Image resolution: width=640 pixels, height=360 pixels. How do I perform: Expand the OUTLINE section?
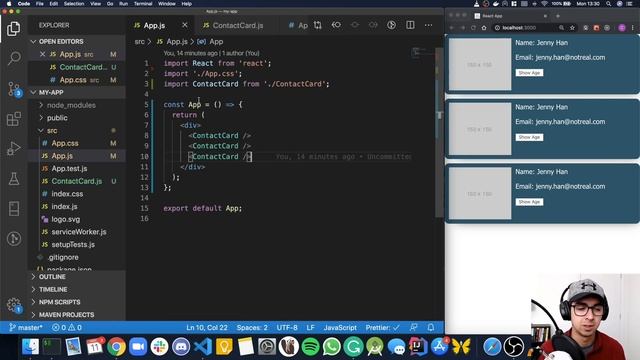tap(77, 277)
